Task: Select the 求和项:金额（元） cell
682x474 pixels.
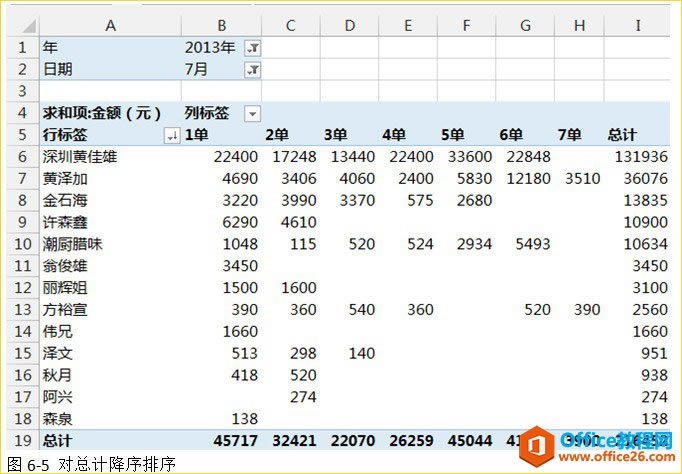Action: (110, 113)
